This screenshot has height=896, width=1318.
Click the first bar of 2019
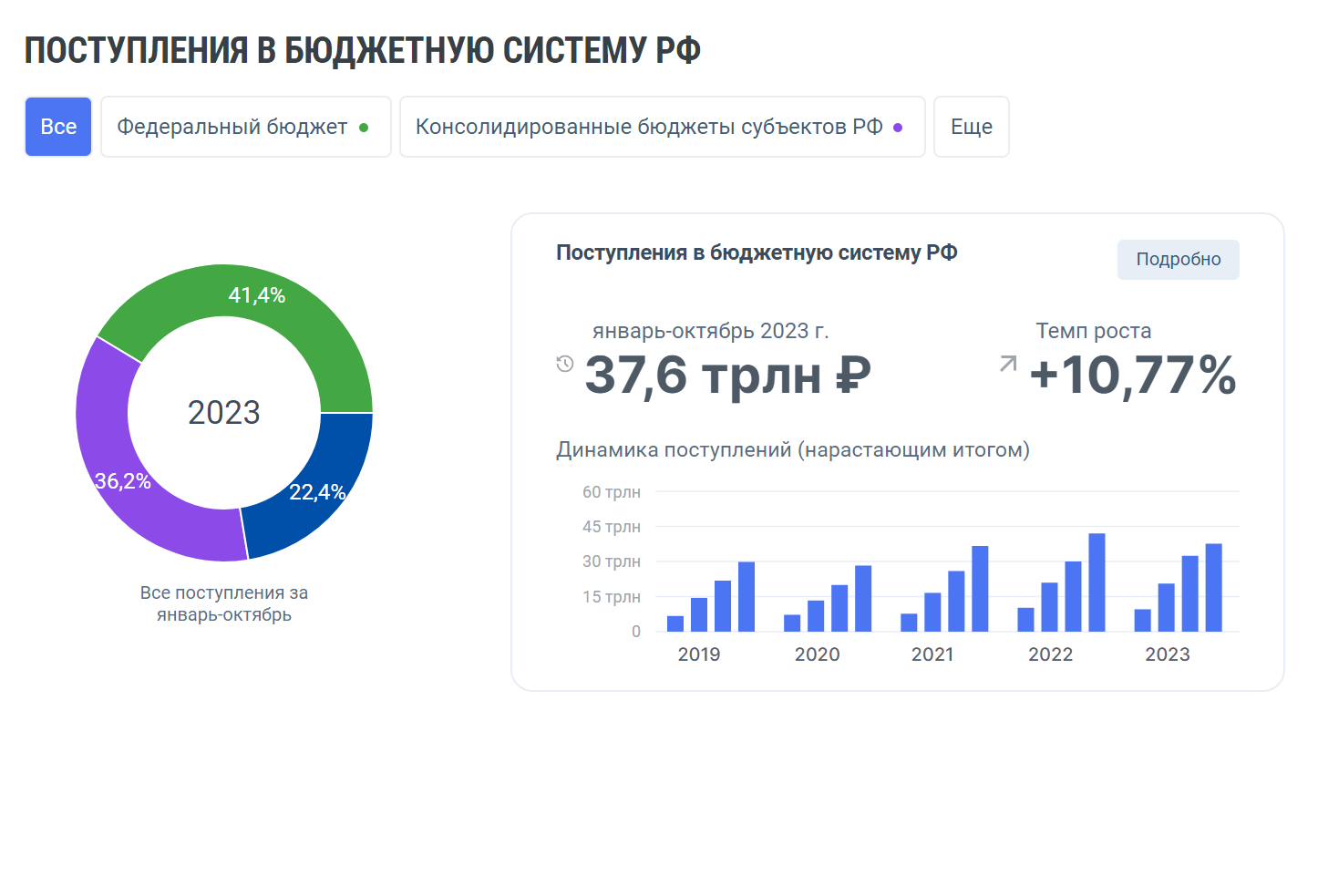pos(675,624)
